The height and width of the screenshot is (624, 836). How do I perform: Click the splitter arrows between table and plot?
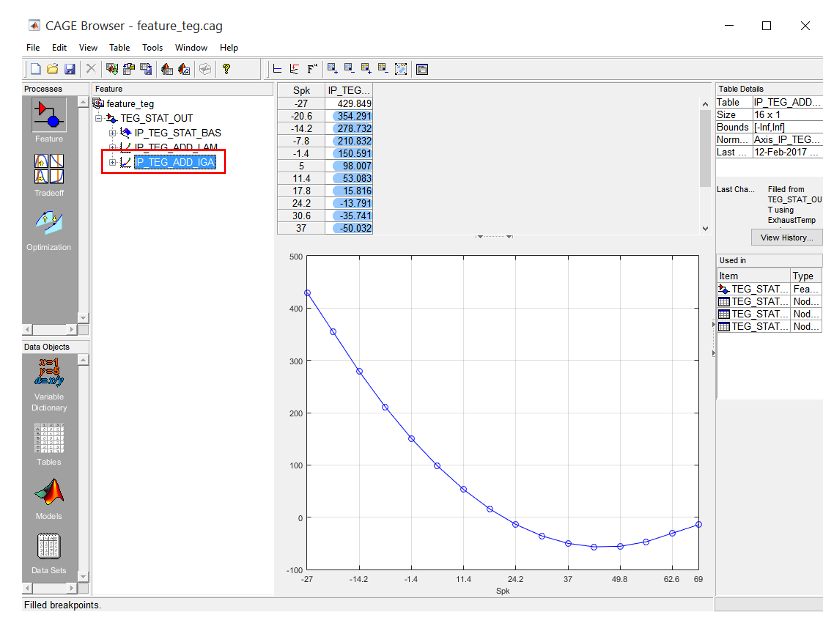[494, 236]
